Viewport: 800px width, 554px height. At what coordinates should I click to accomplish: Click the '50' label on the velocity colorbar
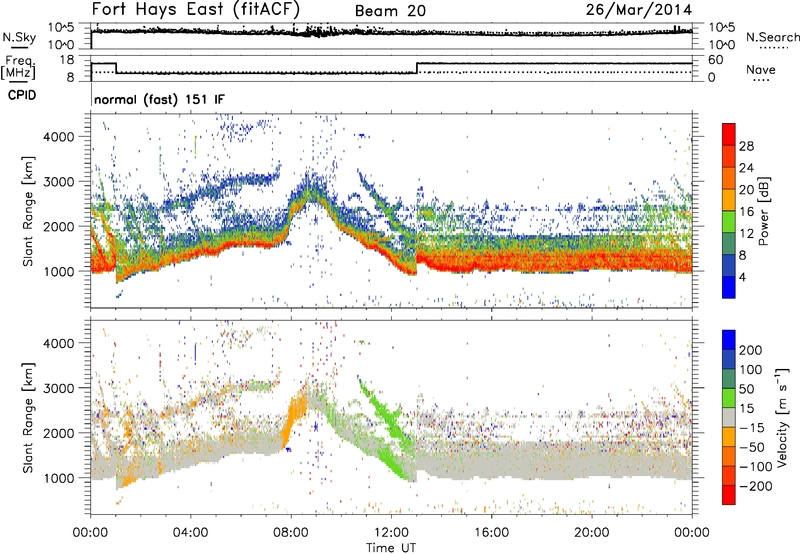tap(746, 389)
